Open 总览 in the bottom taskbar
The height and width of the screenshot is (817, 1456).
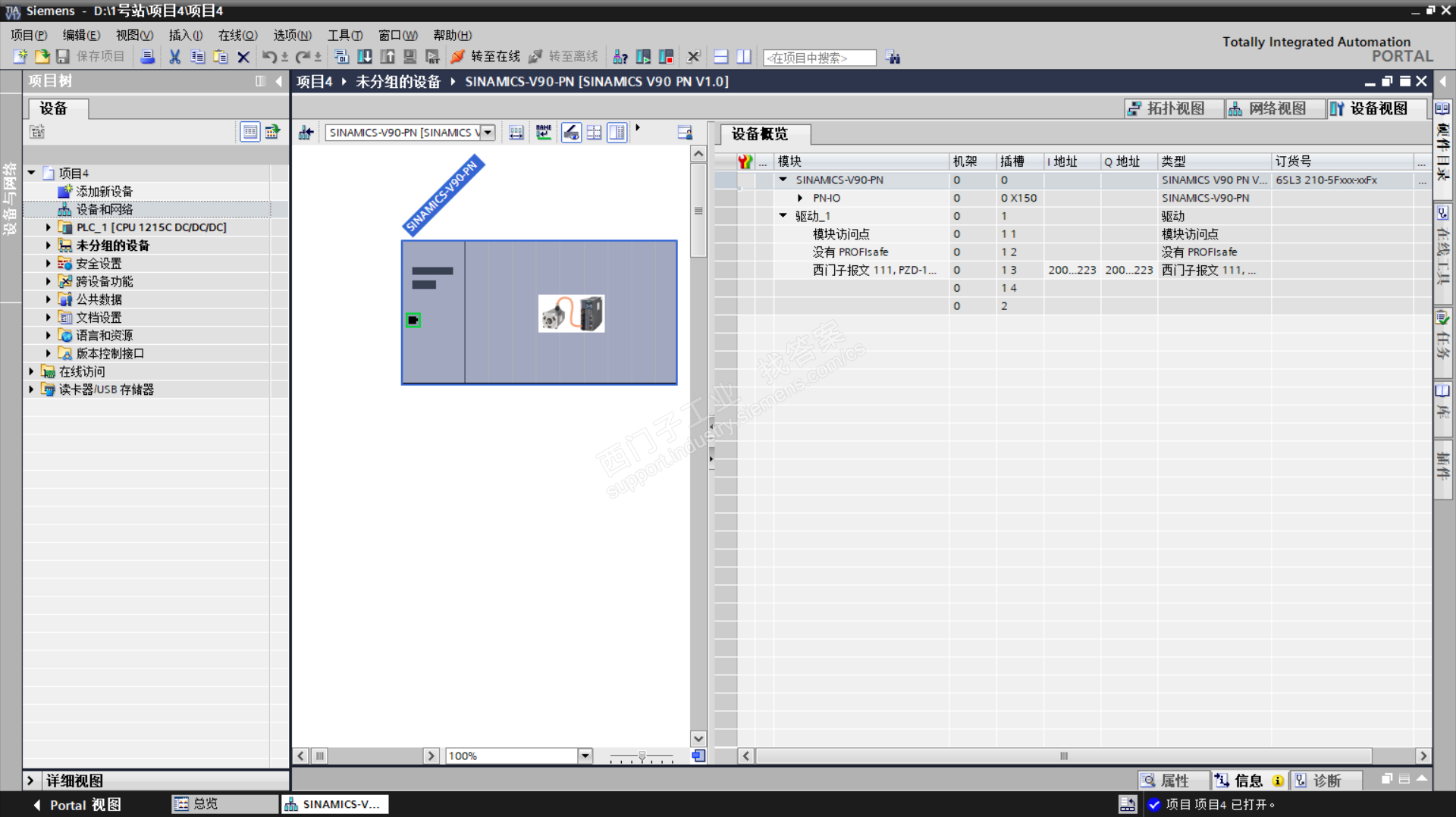(225, 804)
